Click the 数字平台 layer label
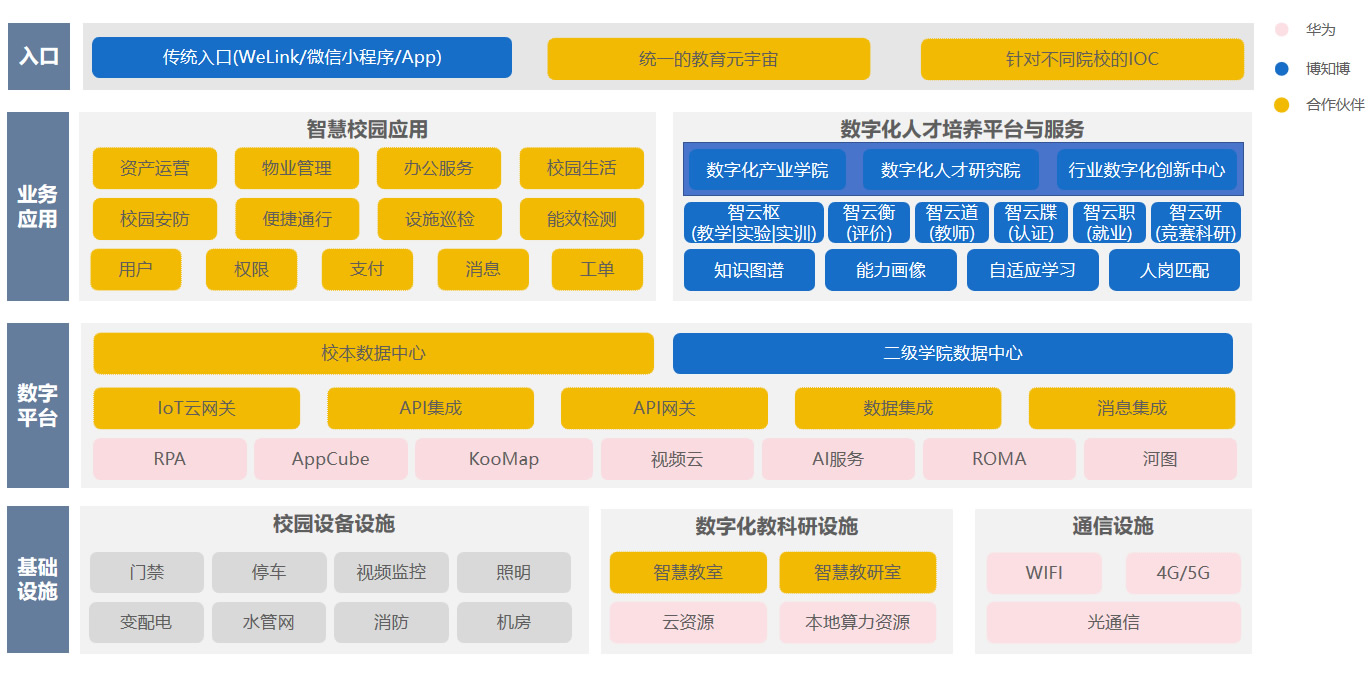 (38, 405)
